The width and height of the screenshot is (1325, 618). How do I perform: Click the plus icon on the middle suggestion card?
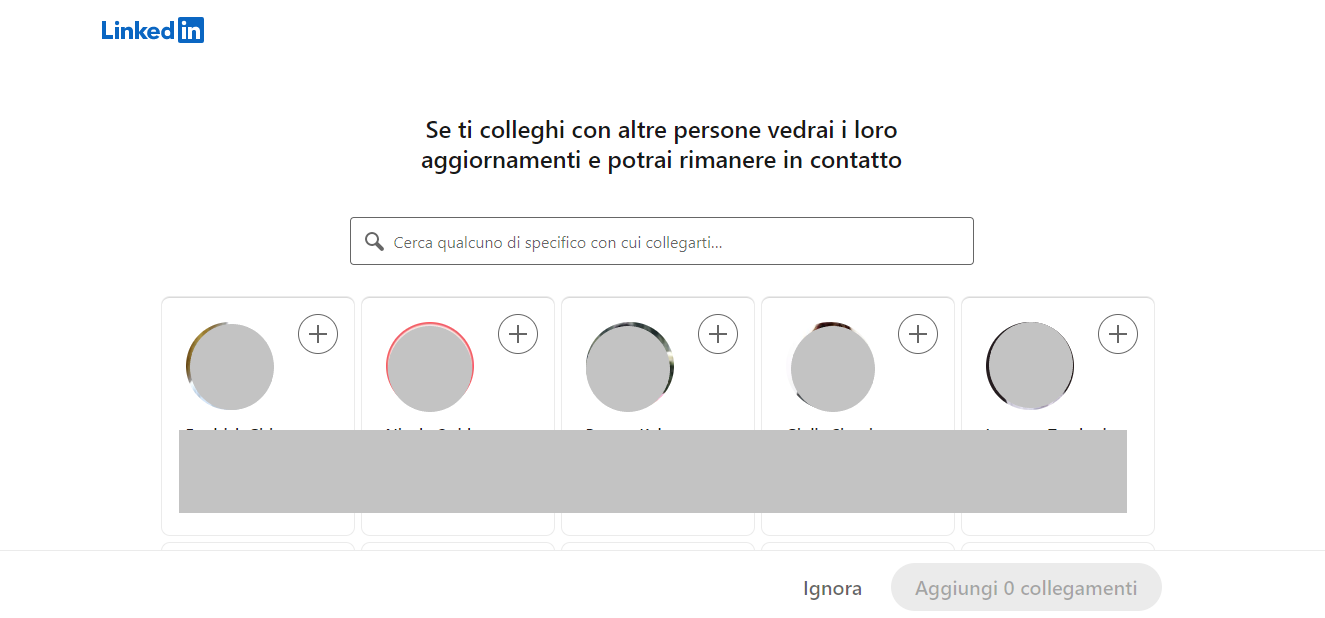718,334
